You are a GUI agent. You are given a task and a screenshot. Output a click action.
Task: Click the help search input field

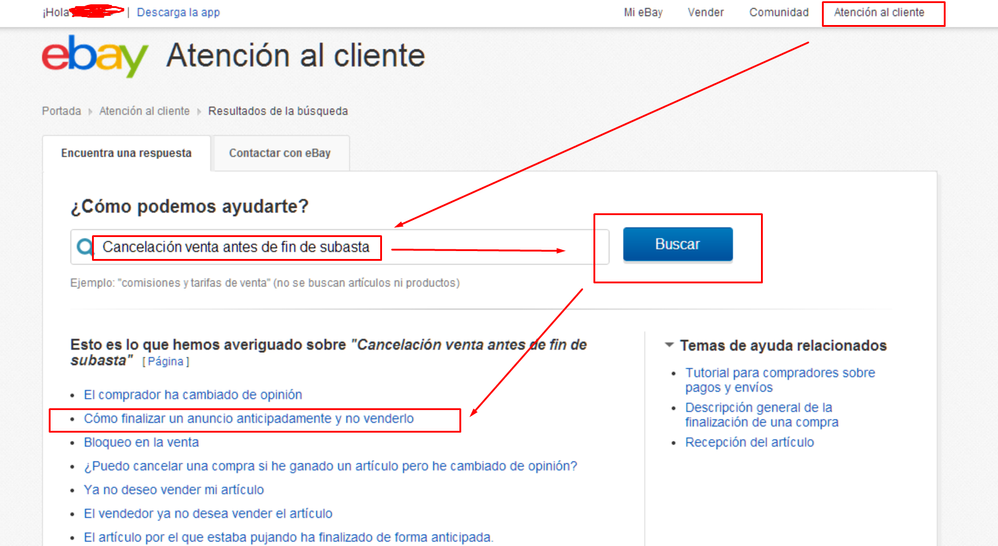(339, 247)
